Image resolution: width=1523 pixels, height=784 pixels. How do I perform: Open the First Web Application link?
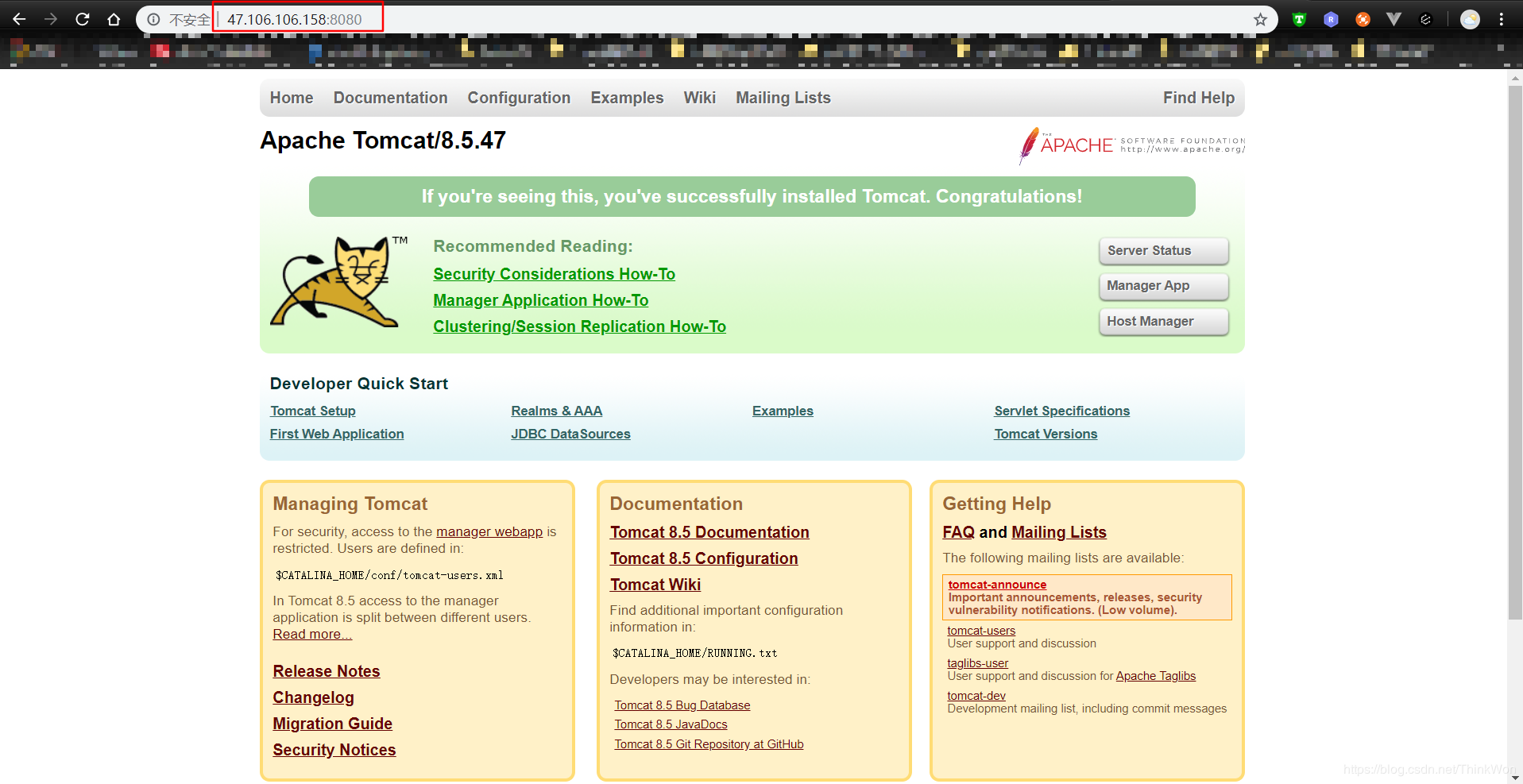coord(336,434)
